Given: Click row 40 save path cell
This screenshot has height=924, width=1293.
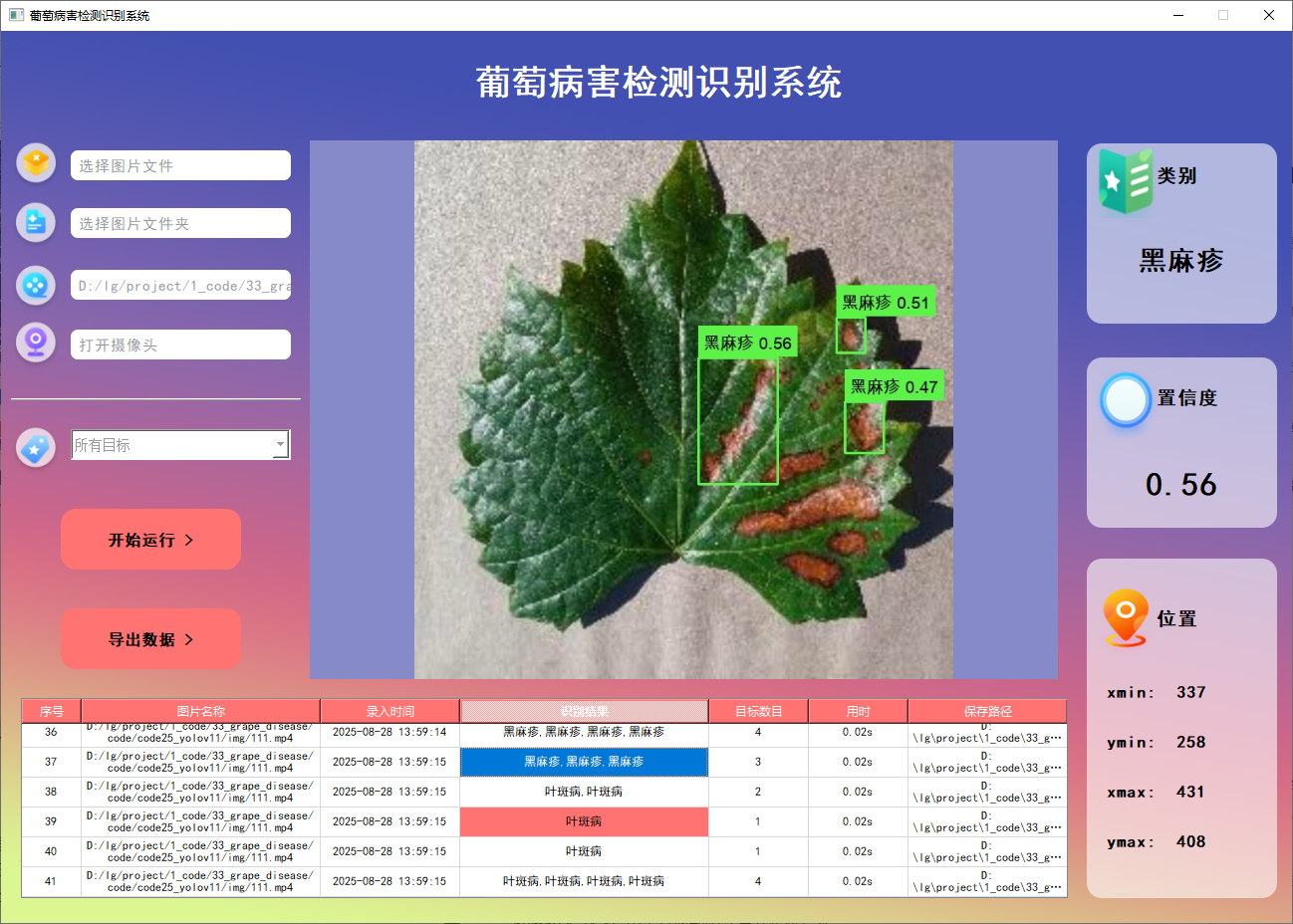Looking at the screenshot, I should 987,851.
